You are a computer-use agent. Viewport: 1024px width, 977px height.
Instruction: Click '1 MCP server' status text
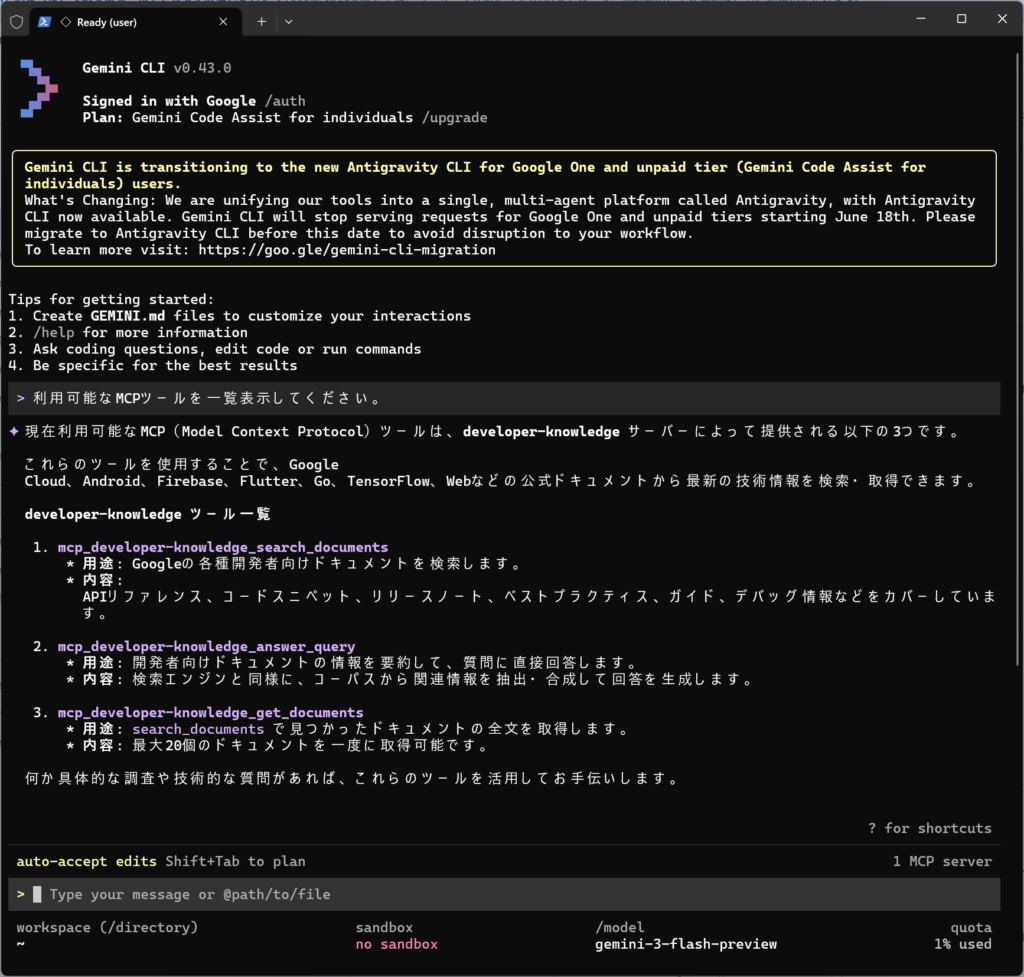[942, 861]
